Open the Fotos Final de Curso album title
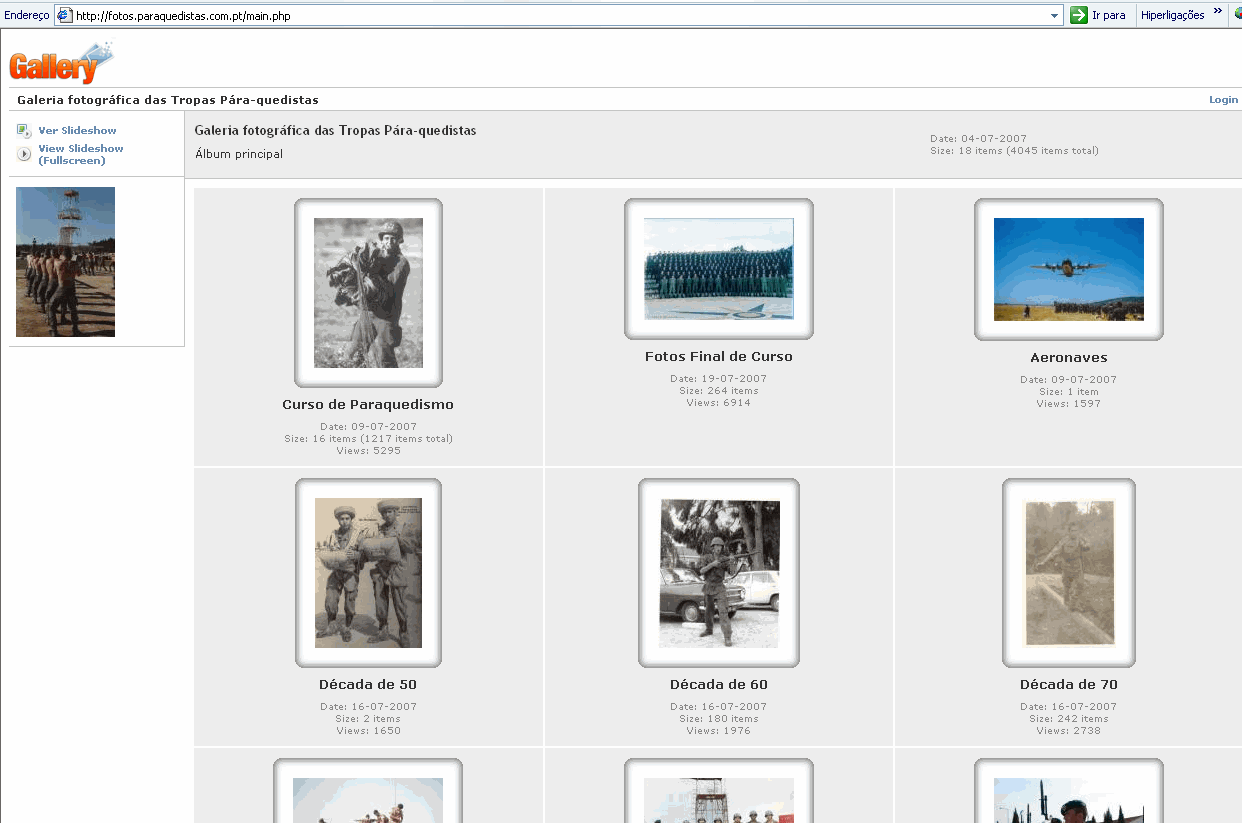Viewport: 1242px width, 823px height. pos(719,357)
